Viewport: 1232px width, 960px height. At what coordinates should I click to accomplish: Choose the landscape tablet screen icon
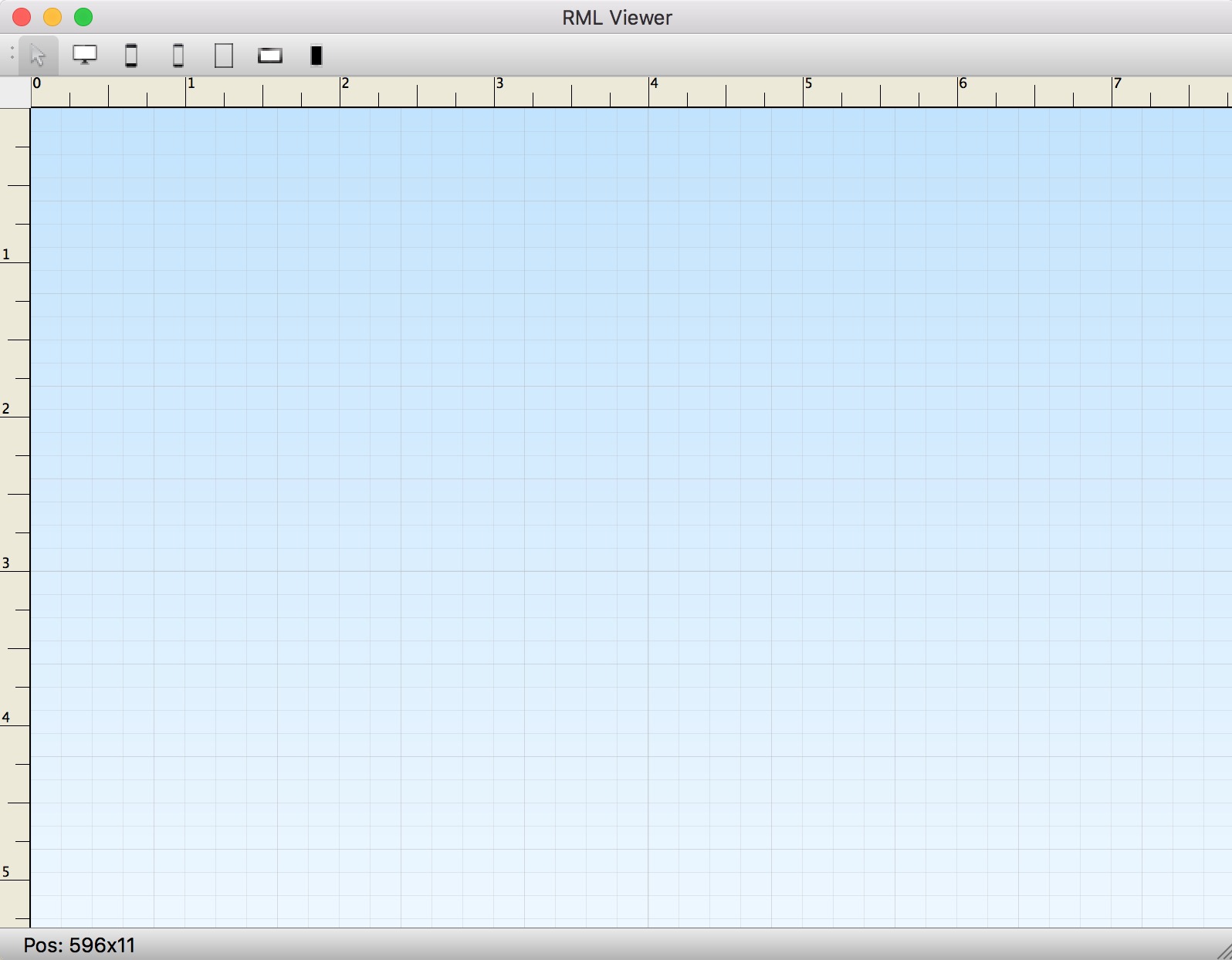tap(270, 56)
